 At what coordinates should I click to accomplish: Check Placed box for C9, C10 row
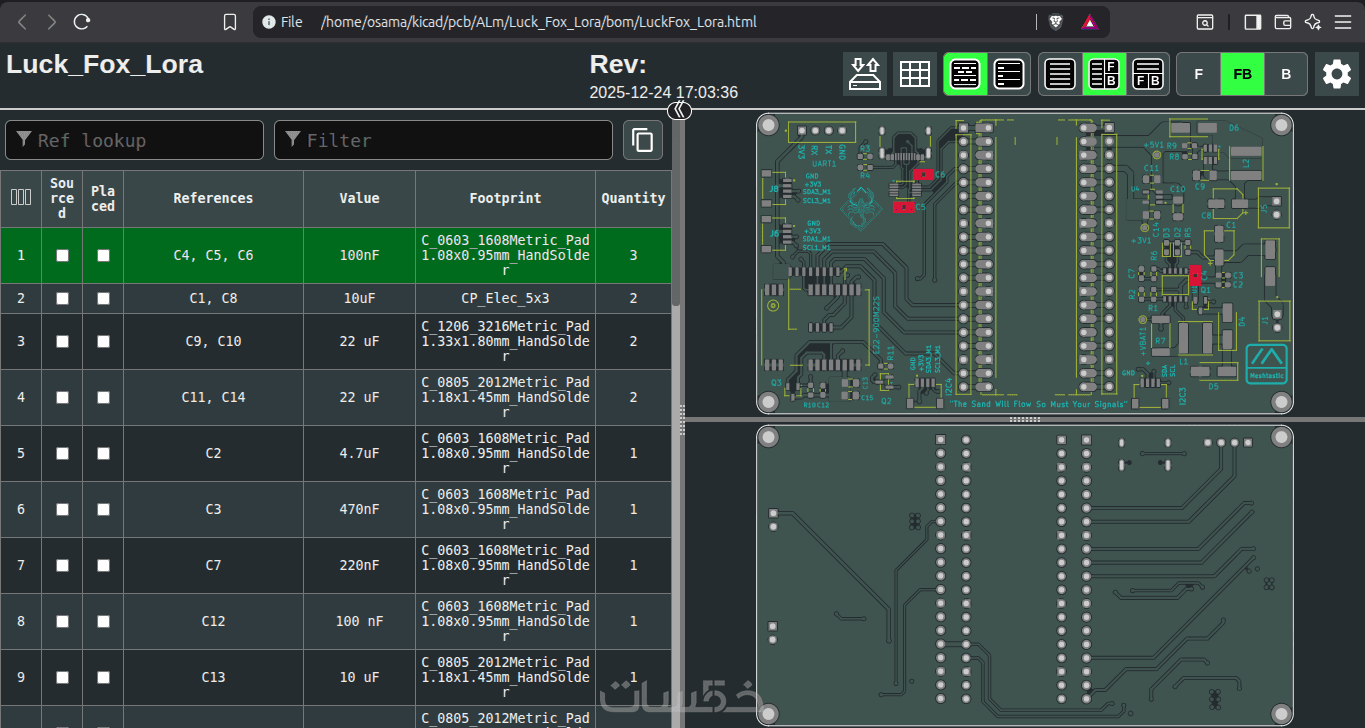point(103,342)
